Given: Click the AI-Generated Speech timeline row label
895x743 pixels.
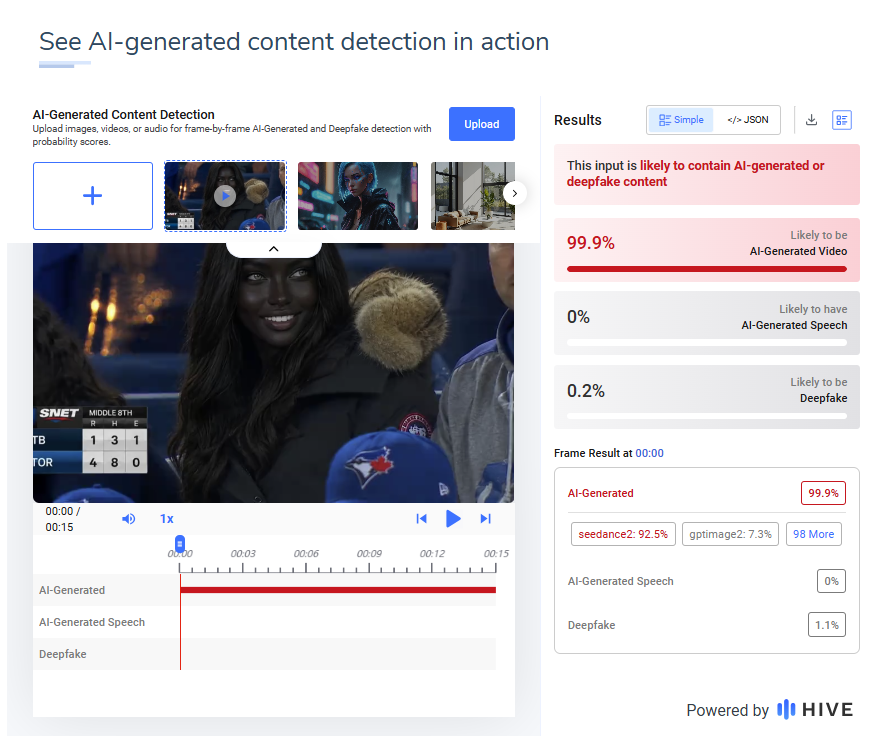Looking at the screenshot, I should pos(92,622).
